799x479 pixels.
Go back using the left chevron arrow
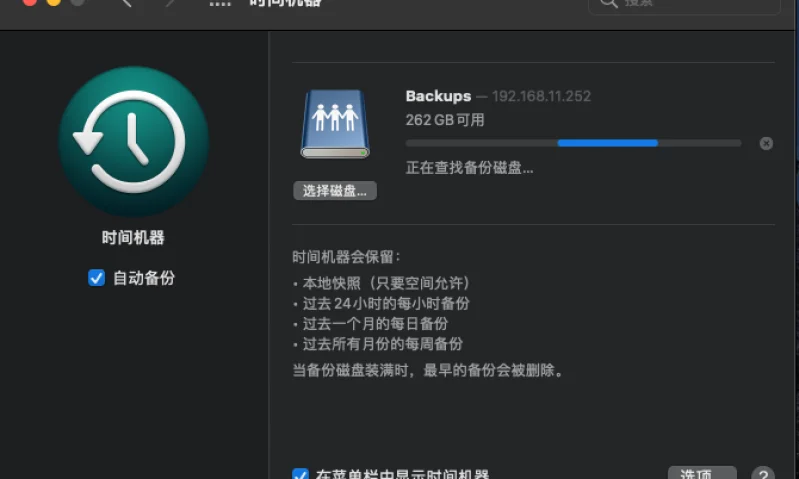point(126,3)
